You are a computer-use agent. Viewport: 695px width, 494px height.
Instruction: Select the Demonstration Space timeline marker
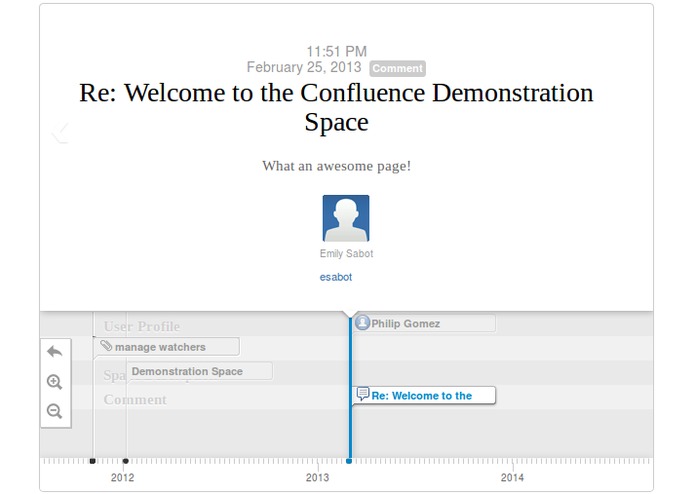coord(200,371)
